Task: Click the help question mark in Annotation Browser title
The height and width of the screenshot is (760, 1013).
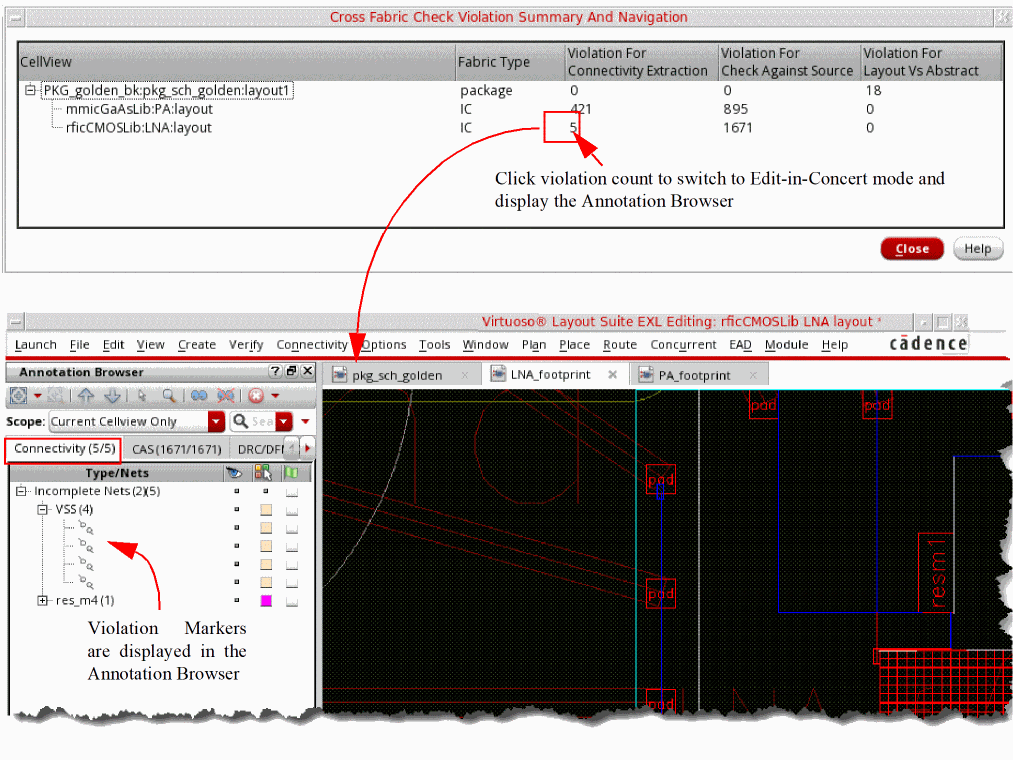Action: point(275,372)
